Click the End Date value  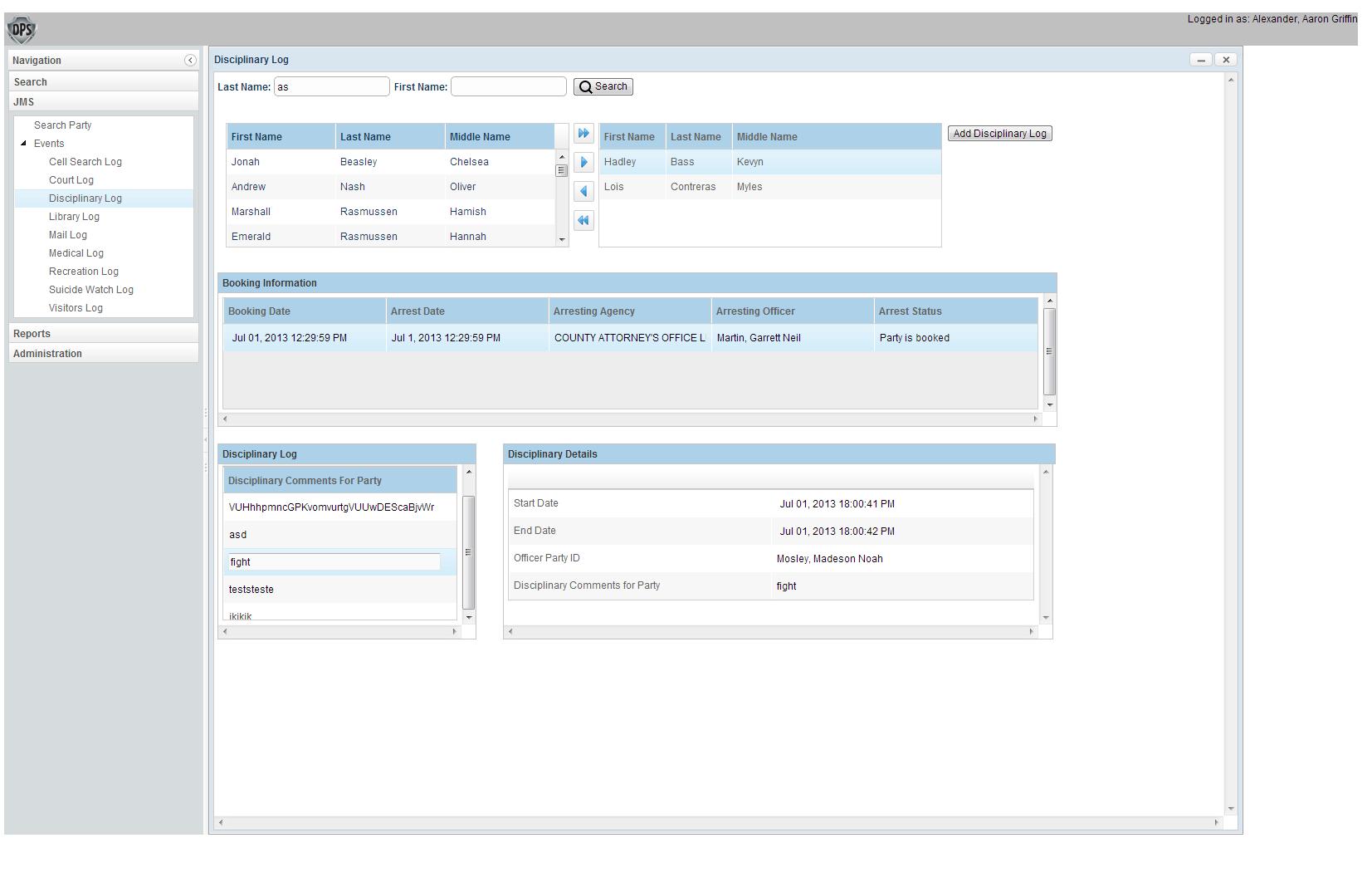pos(837,532)
